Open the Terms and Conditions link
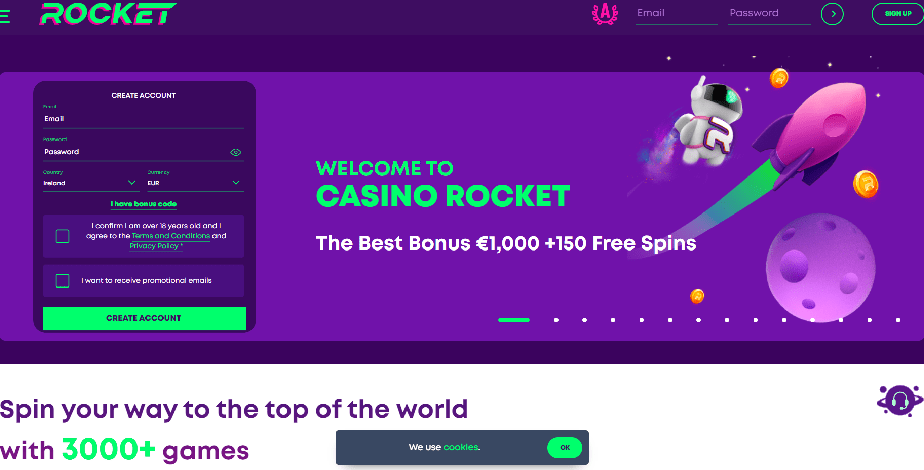The height and width of the screenshot is (470, 924). click(171, 236)
